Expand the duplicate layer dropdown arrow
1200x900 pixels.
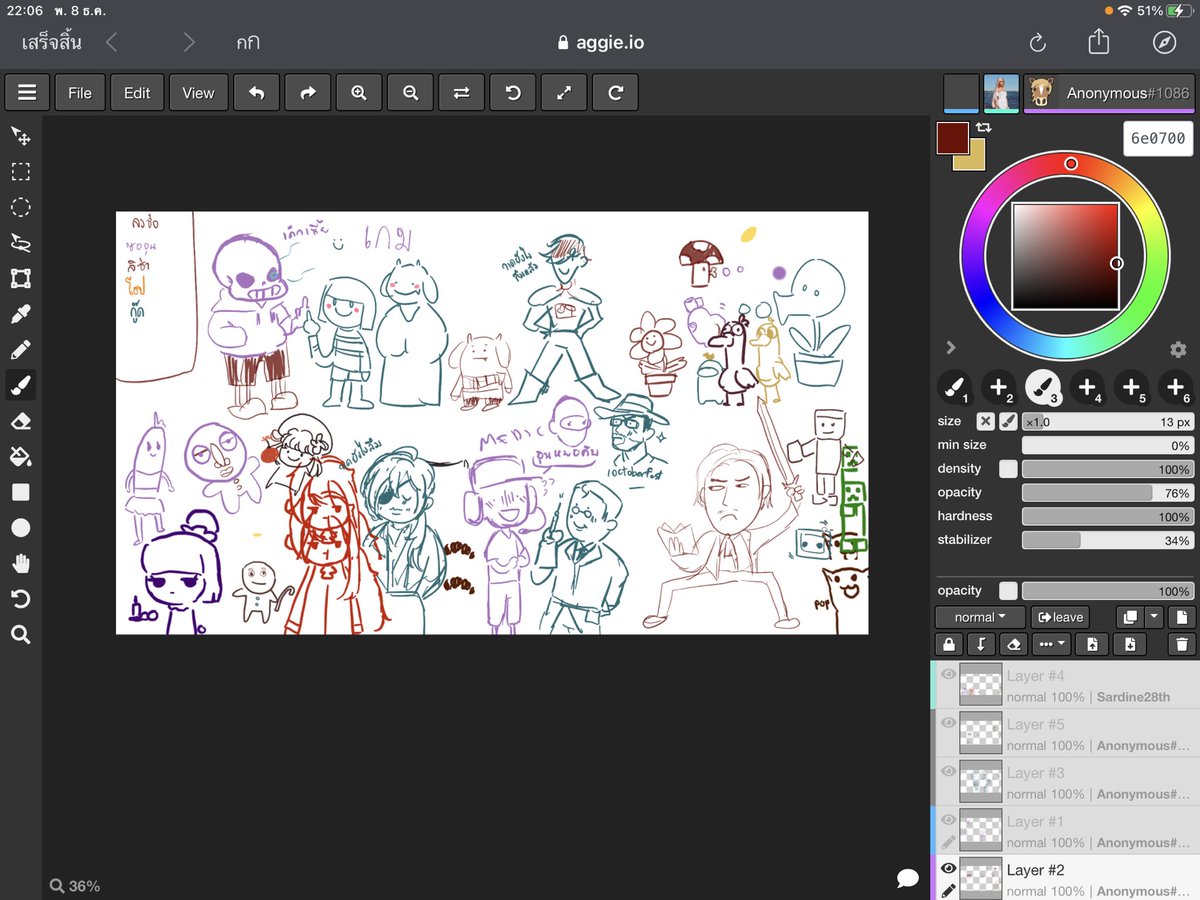tap(1154, 617)
